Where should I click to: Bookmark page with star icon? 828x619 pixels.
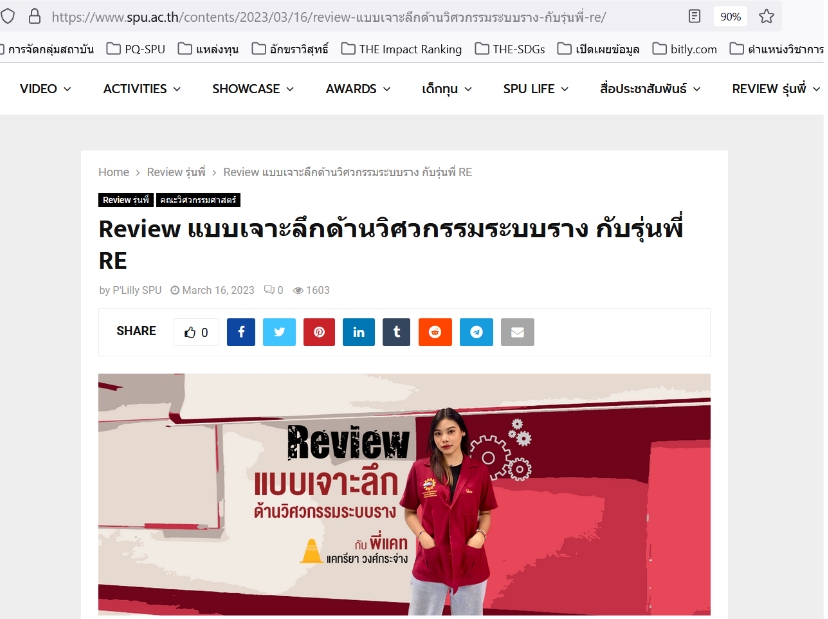point(766,16)
